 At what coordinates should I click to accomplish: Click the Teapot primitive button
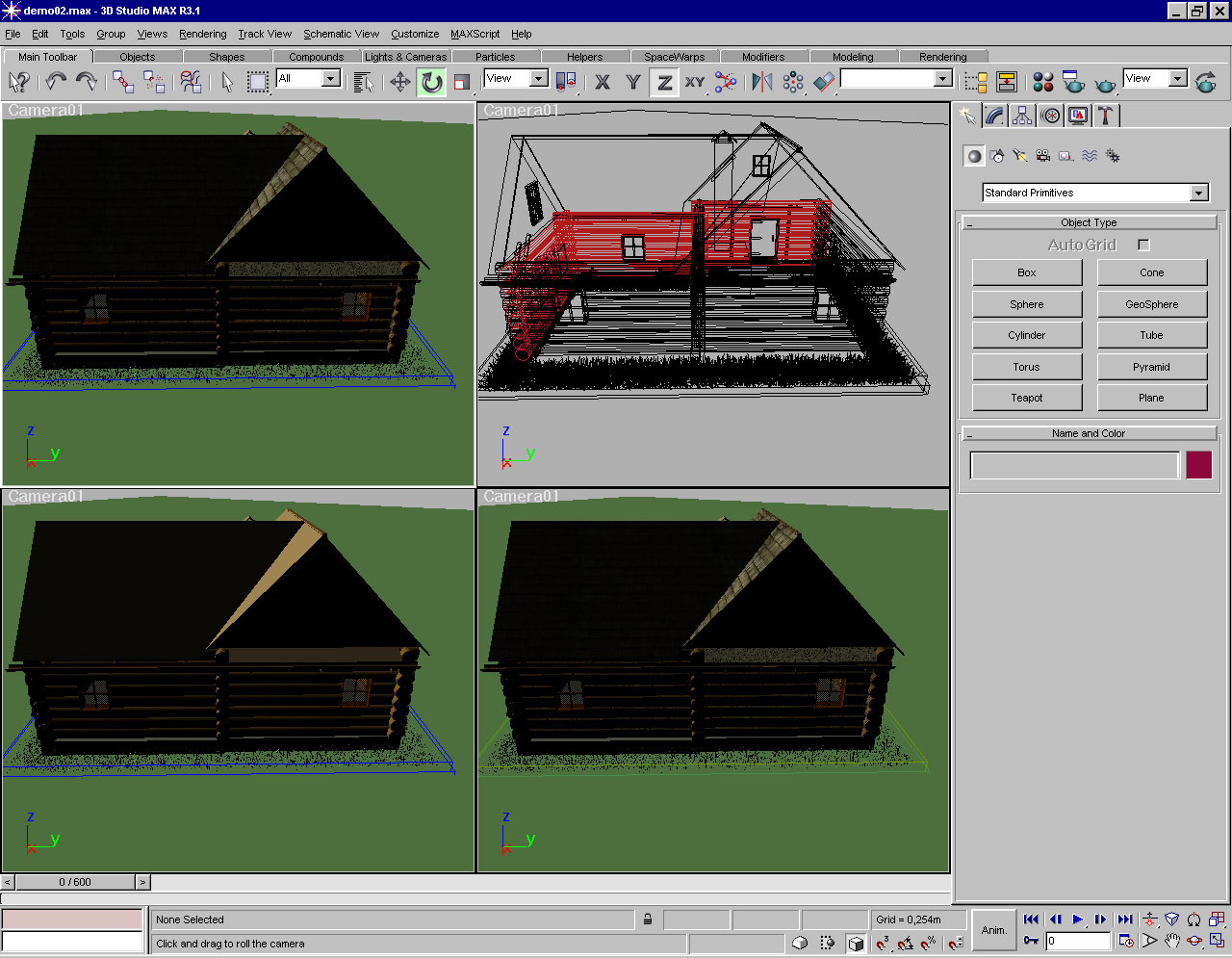coord(1026,398)
